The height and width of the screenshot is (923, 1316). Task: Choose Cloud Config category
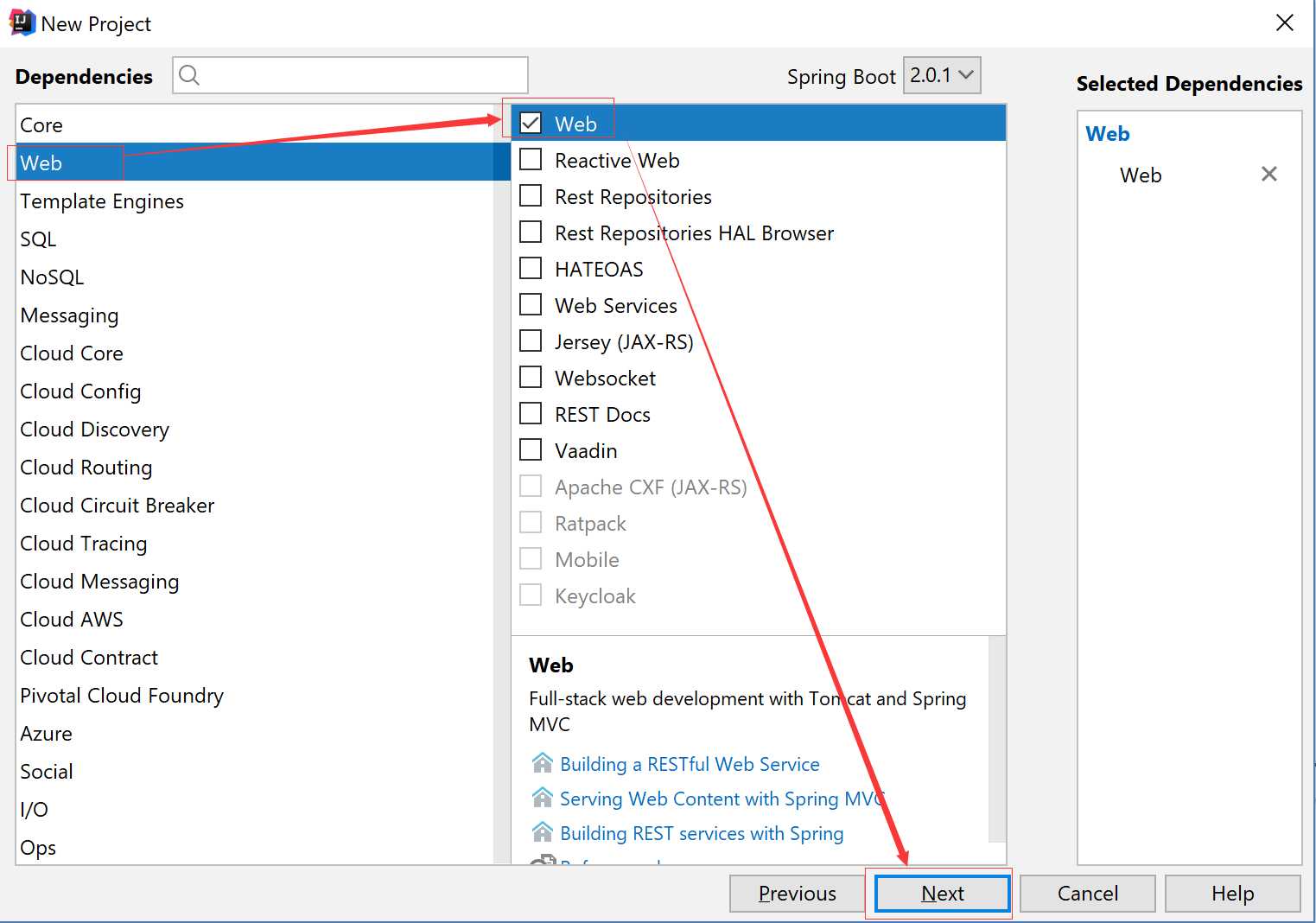(x=255, y=391)
